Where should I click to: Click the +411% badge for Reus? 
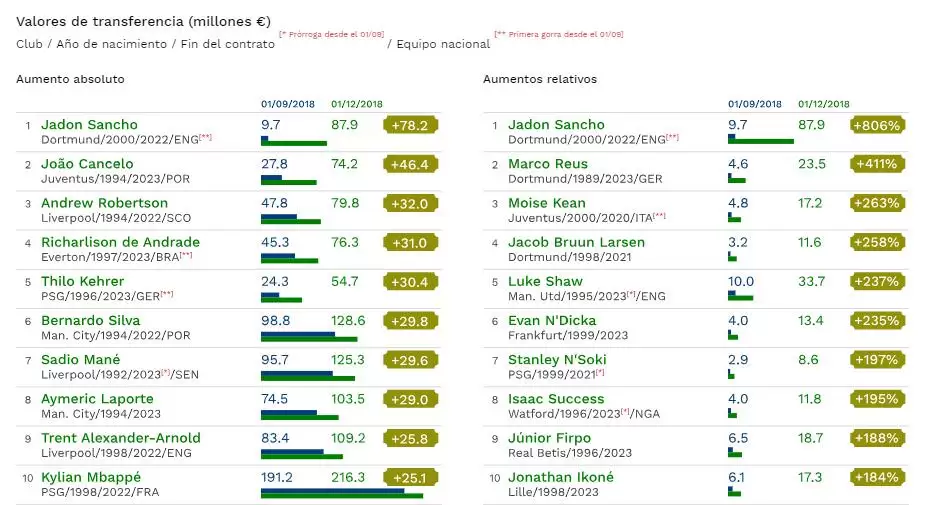click(877, 164)
